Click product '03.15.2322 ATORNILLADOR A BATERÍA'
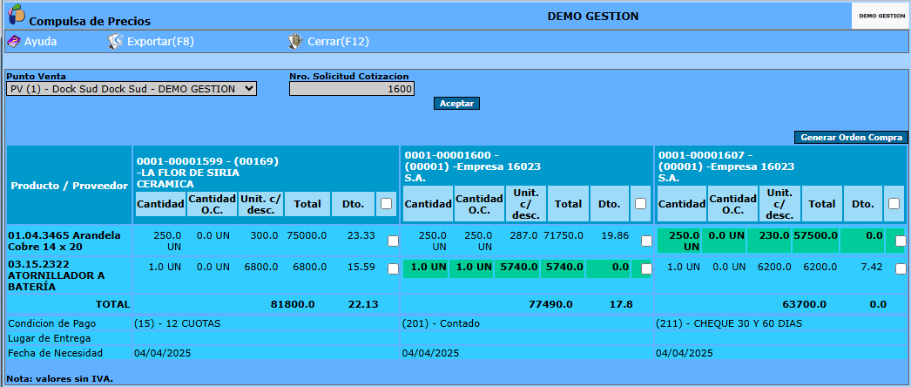Image resolution: width=911 pixels, height=387 pixels. click(56, 276)
